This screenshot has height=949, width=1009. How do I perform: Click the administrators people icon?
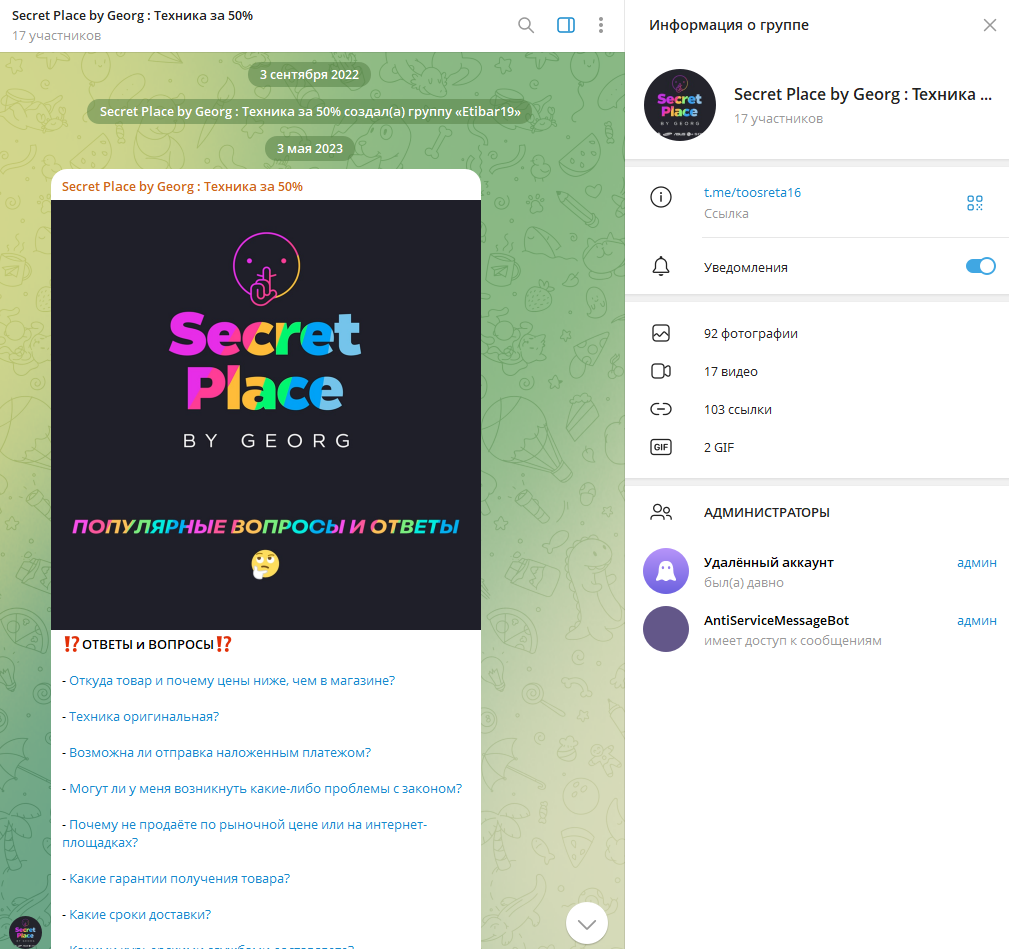[x=661, y=512]
